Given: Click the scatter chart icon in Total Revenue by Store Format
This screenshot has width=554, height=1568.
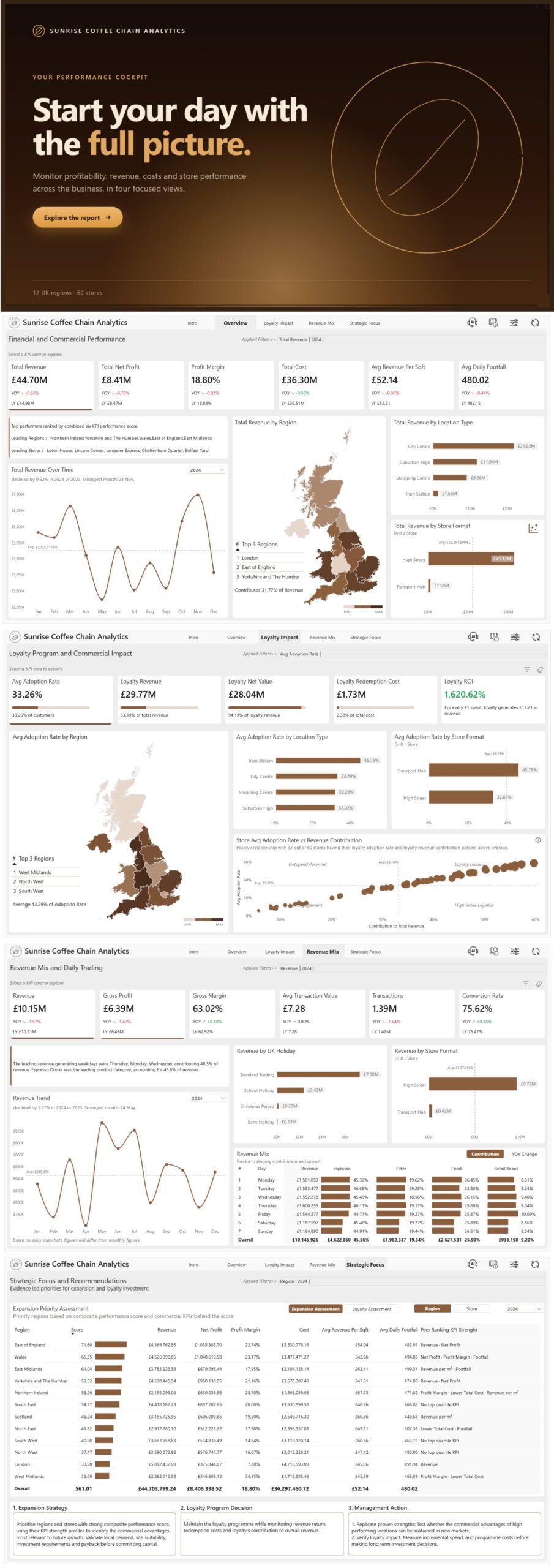Looking at the screenshot, I should (x=533, y=528).
